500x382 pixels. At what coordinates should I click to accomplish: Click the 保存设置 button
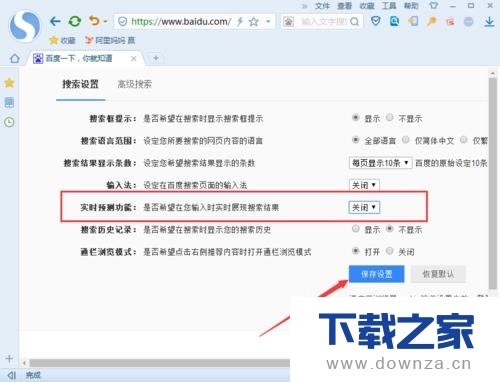(376, 274)
